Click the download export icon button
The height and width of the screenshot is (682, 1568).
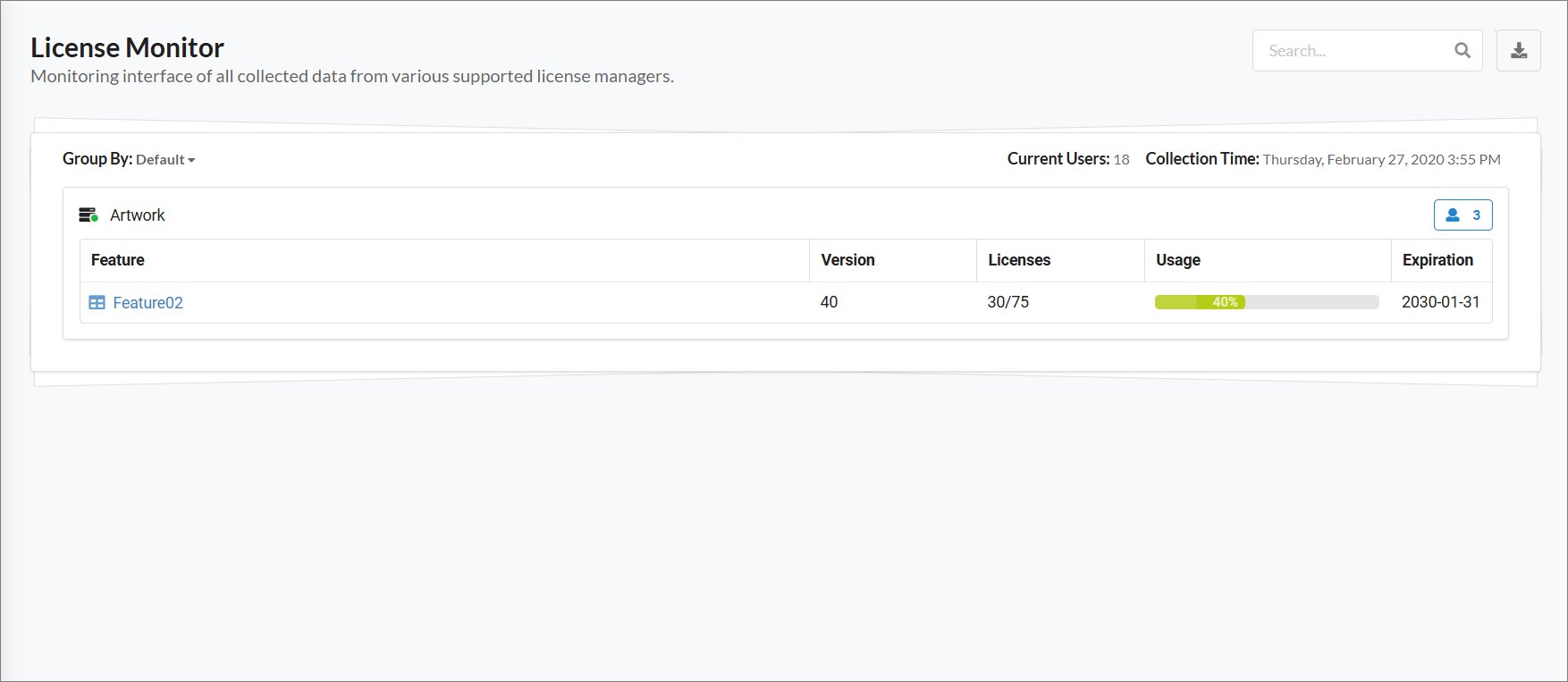1519,51
